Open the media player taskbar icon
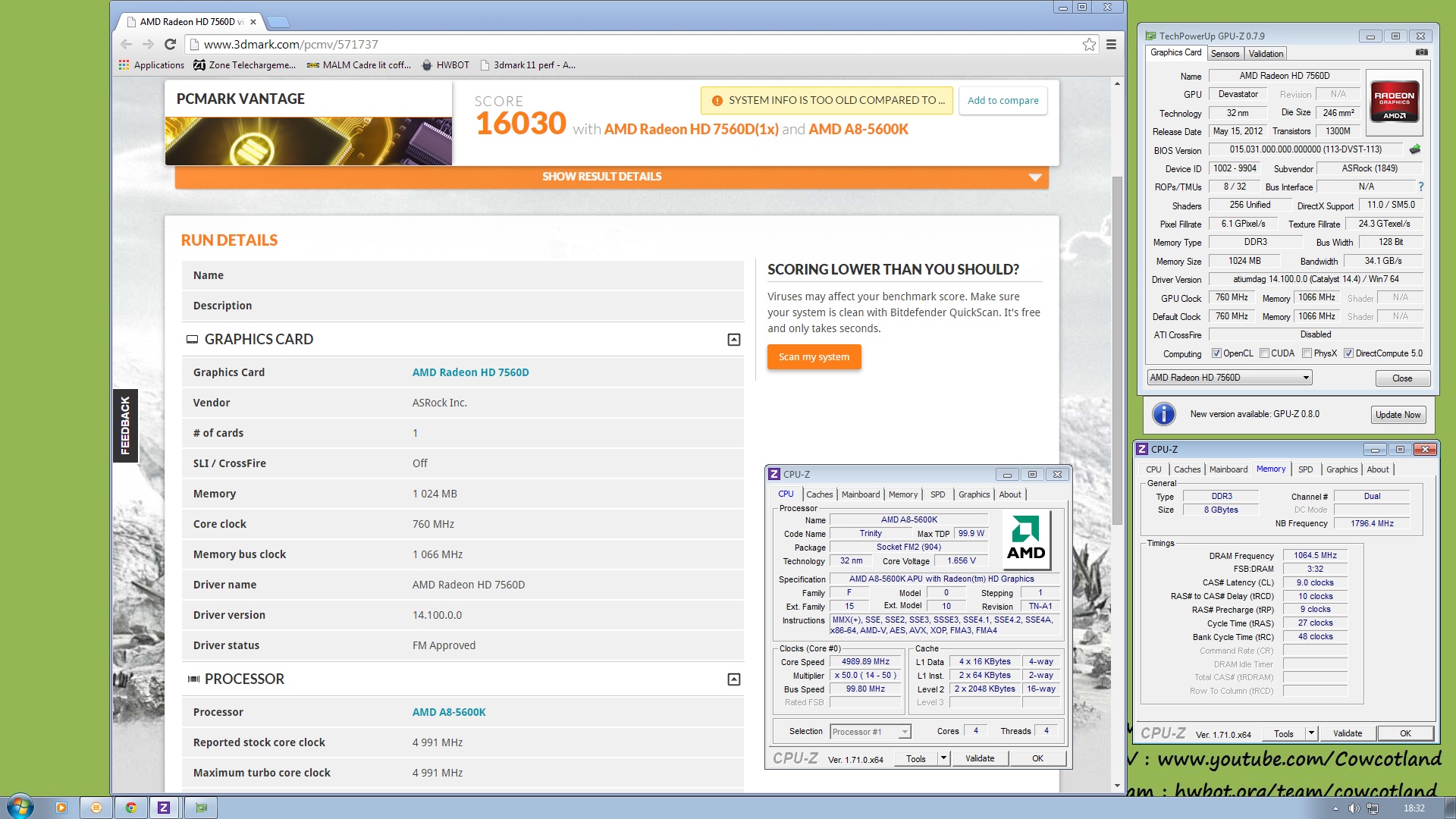This screenshot has width=1456, height=819. pos(61,808)
